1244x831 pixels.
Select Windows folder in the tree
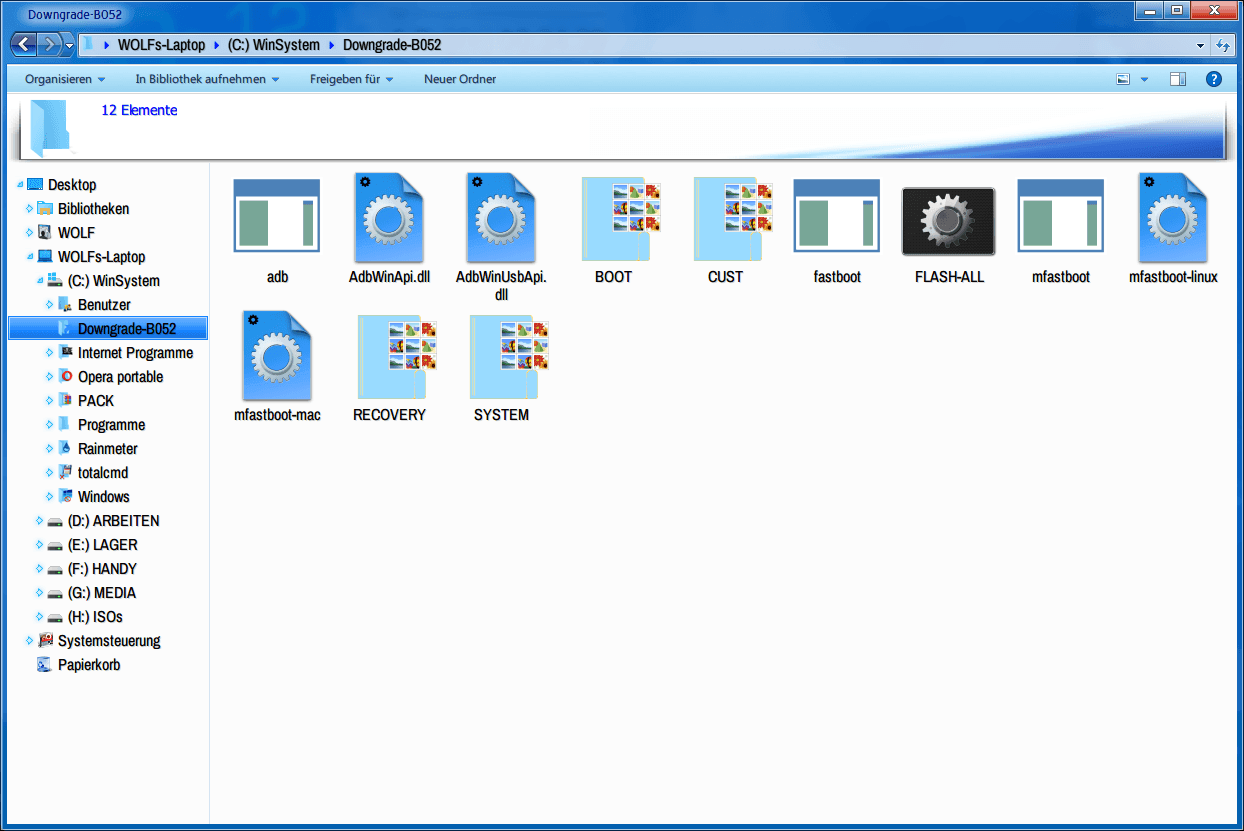pyautogui.click(x=104, y=497)
